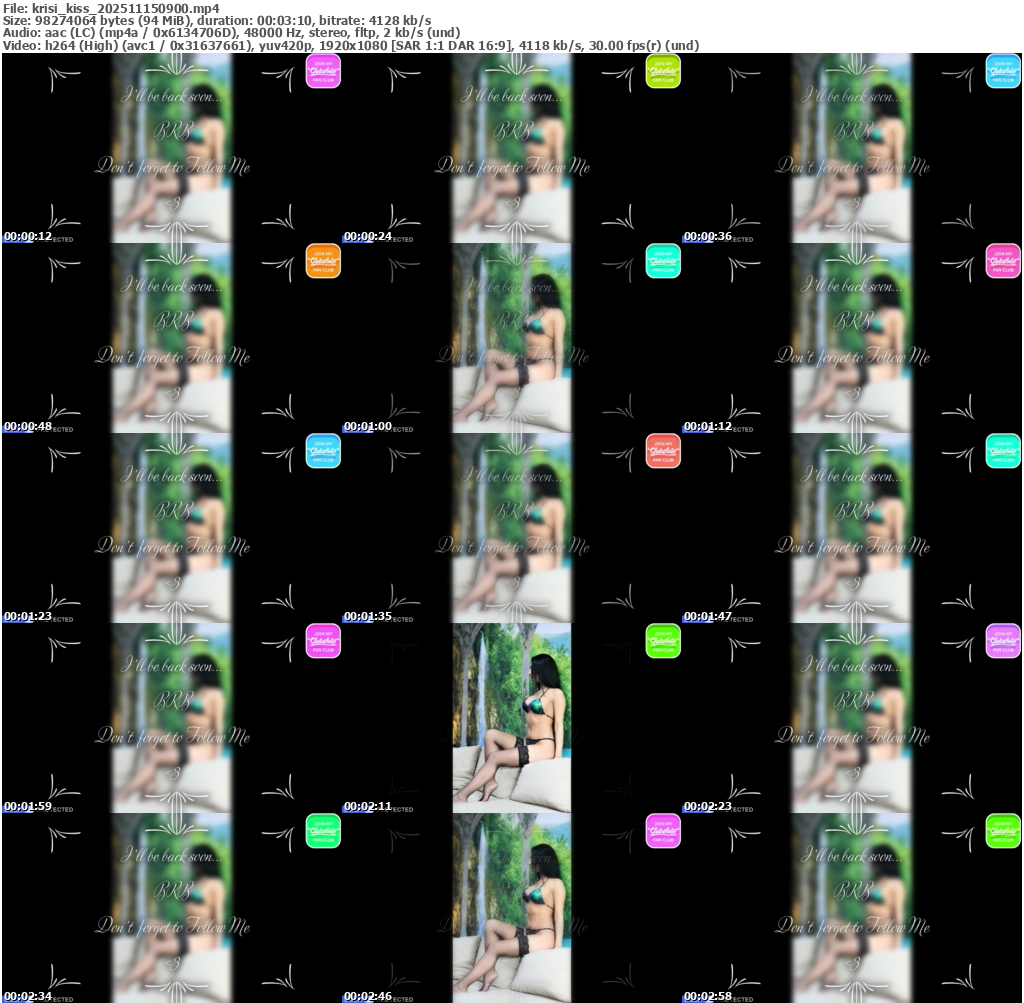Open the thumbnail frame stamped 00:02:34
The image size is (1024, 1003).
pos(172,908)
